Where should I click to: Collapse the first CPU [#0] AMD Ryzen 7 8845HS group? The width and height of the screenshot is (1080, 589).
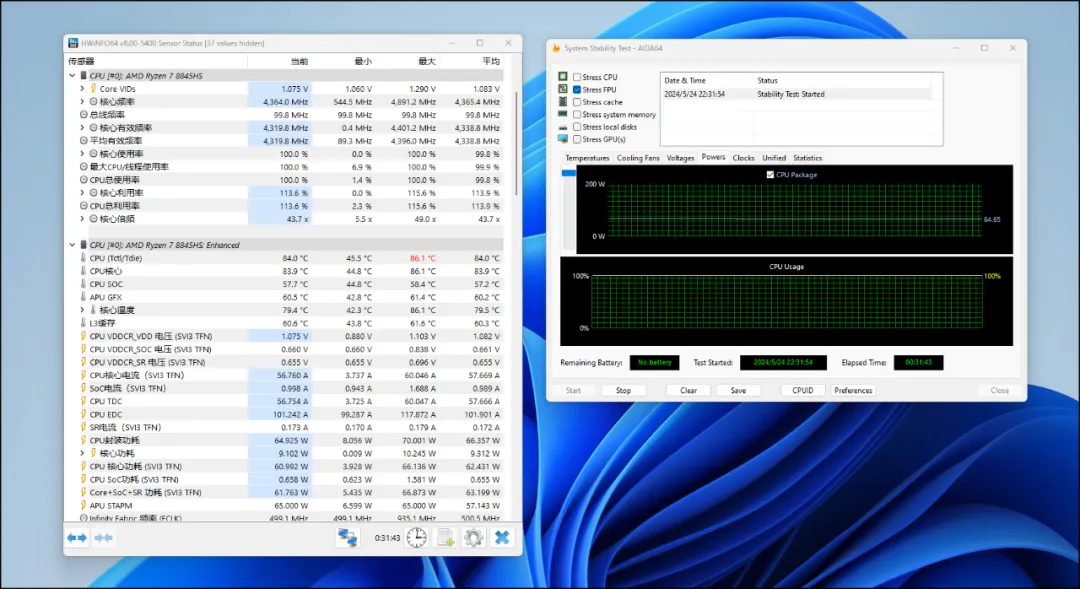click(x=72, y=75)
